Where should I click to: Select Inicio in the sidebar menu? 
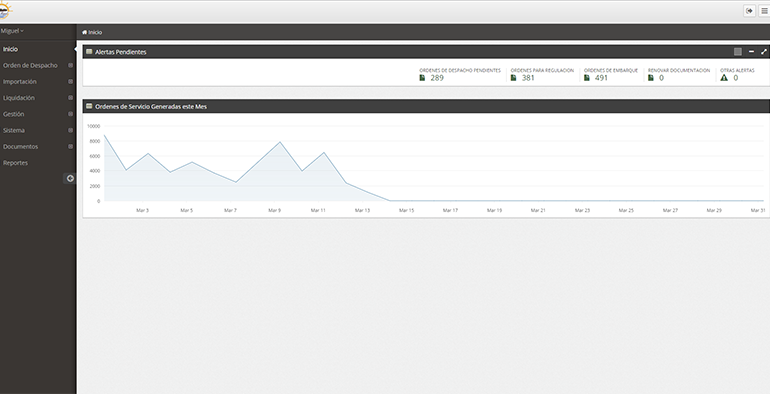(10, 49)
